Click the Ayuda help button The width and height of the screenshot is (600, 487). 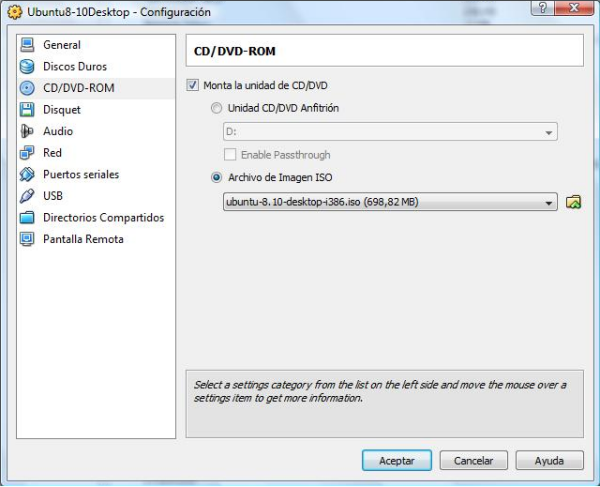(x=549, y=461)
